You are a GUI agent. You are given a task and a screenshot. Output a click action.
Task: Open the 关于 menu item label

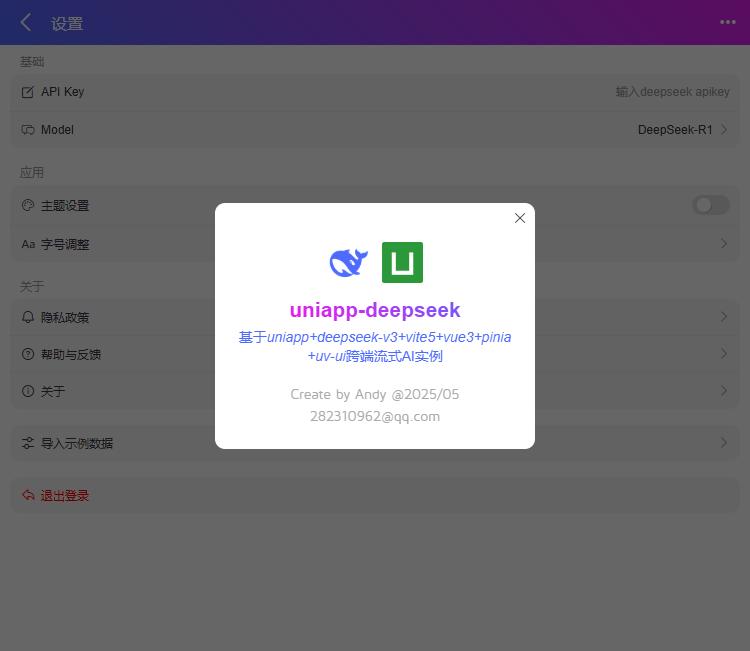[x=53, y=392]
